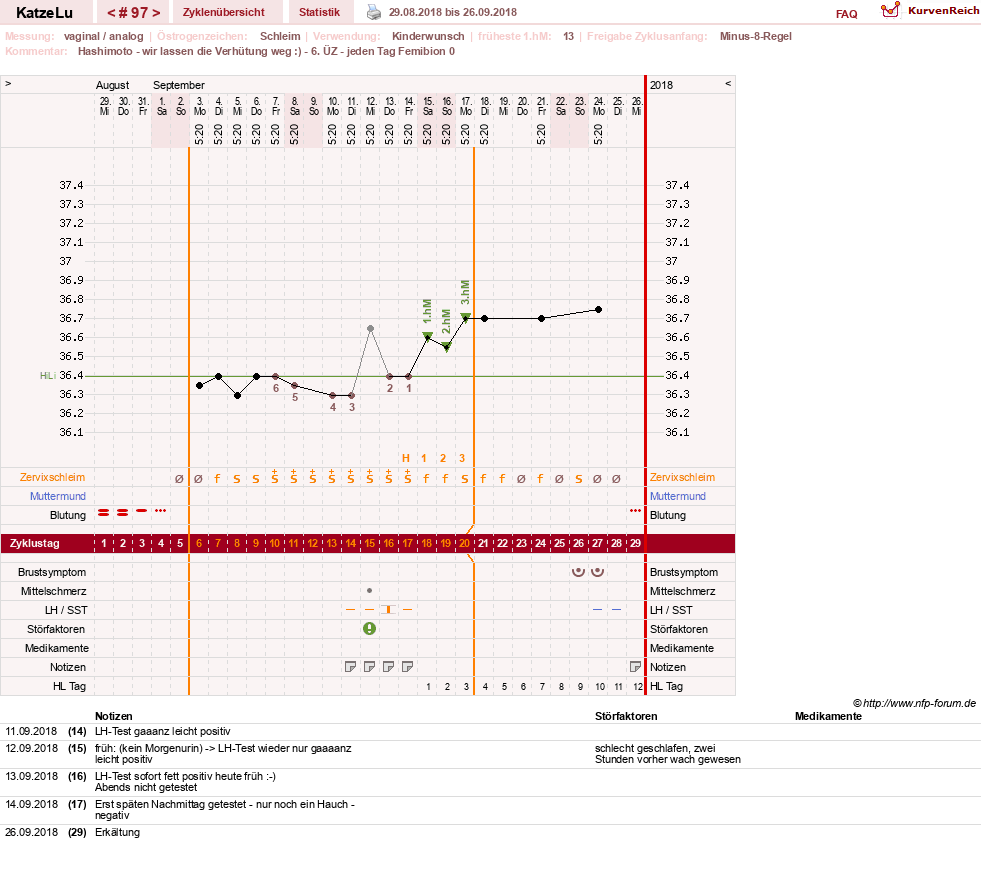Click the green Störfaktoren exclamation icon
This screenshot has height=877, width=981.
(370, 629)
